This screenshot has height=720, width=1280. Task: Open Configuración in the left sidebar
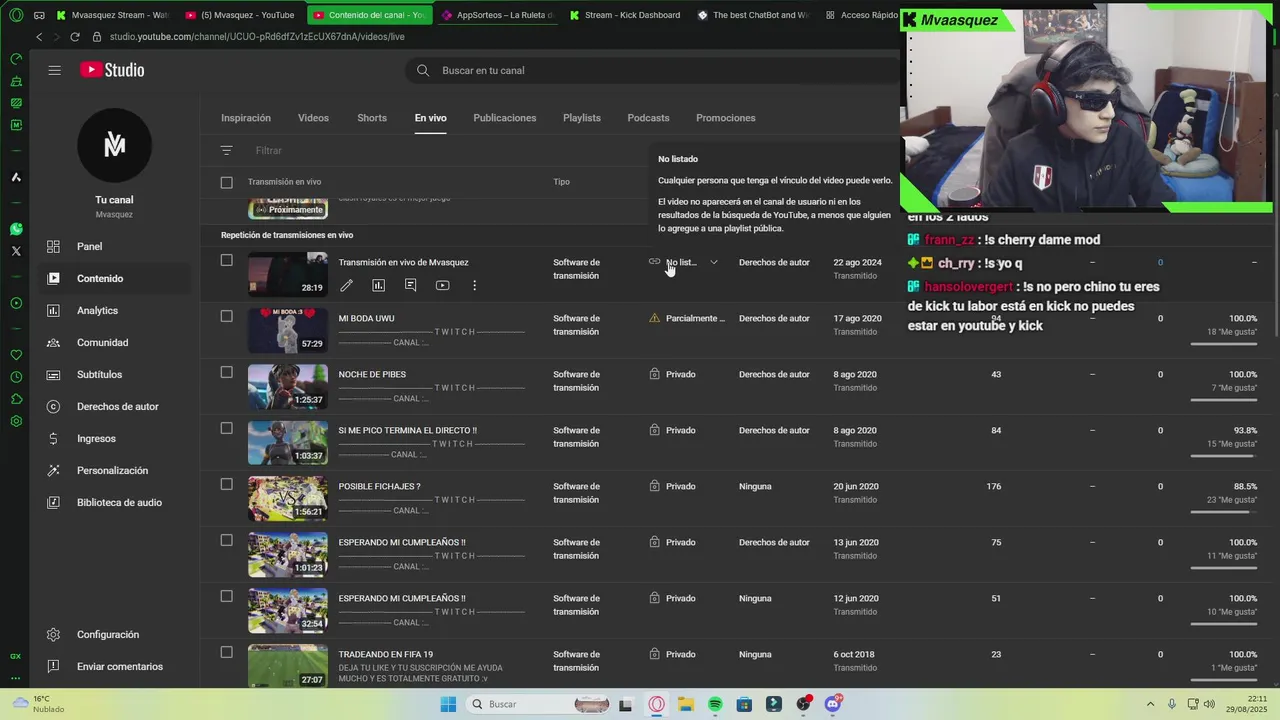[x=114, y=634]
